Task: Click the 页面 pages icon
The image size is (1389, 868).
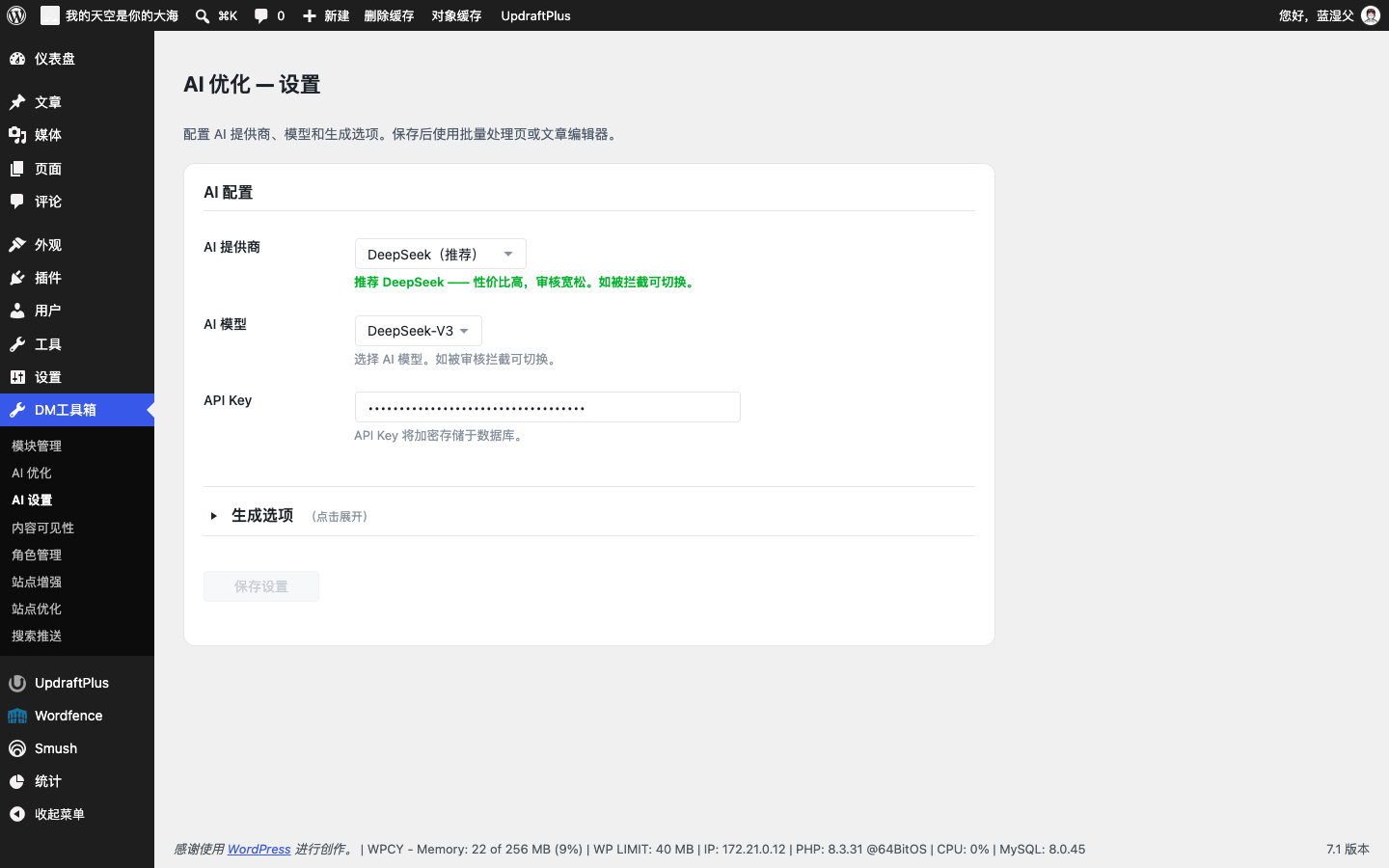Action: click(x=17, y=169)
